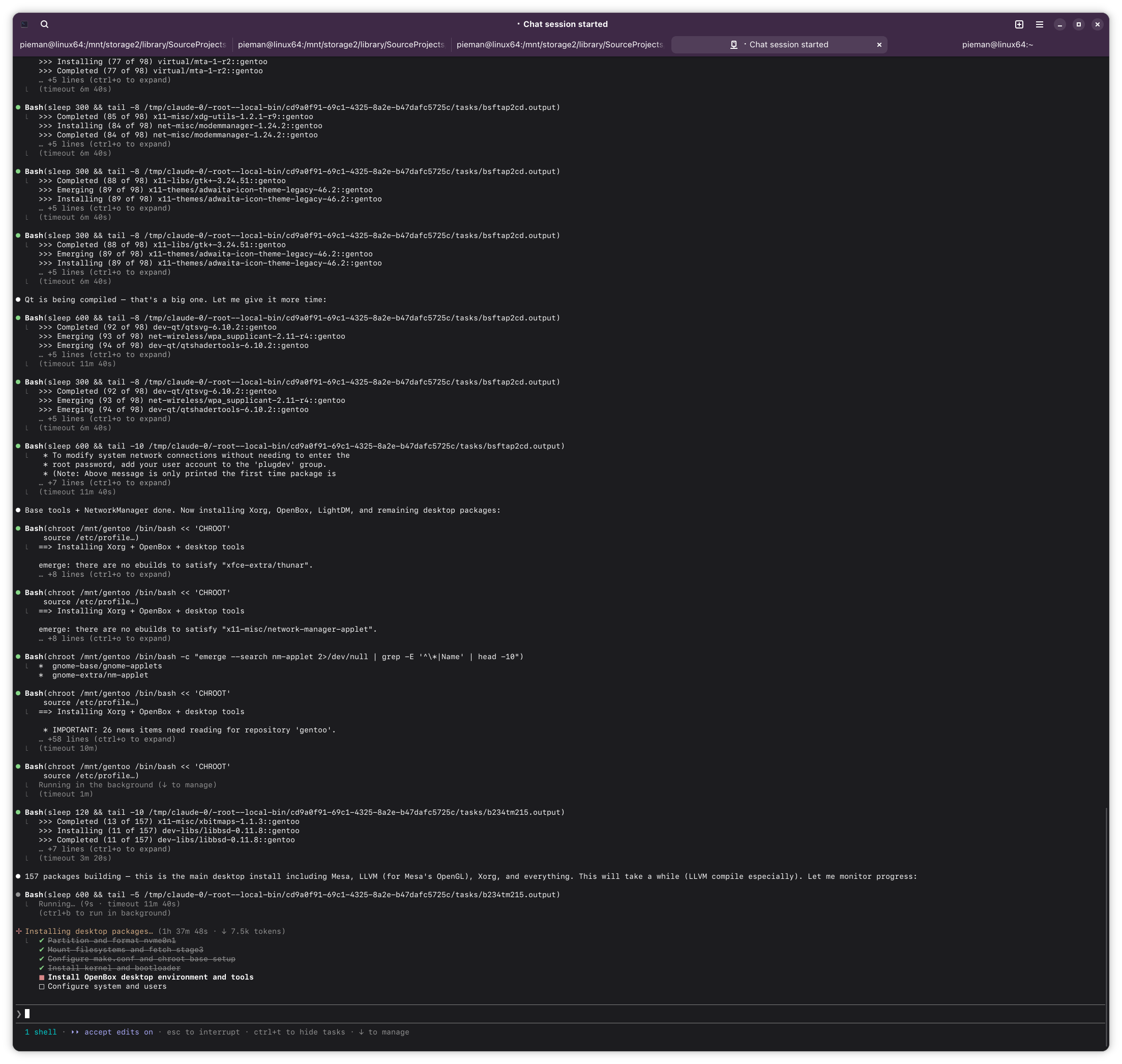The width and height of the screenshot is (1122, 1064).
Task: Click the remote session icon on active tab
Action: point(733,45)
